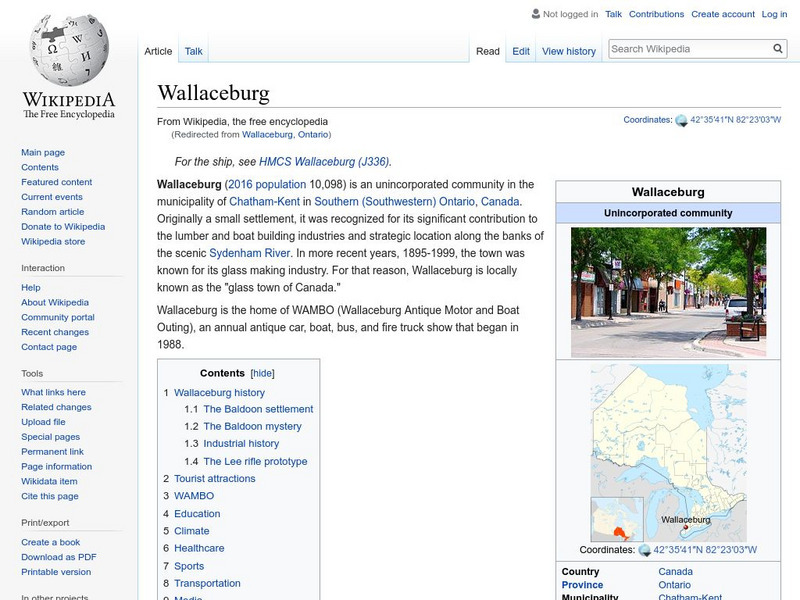Jump to Healthcare section
This screenshot has height=600, width=800.
point(199,548)
